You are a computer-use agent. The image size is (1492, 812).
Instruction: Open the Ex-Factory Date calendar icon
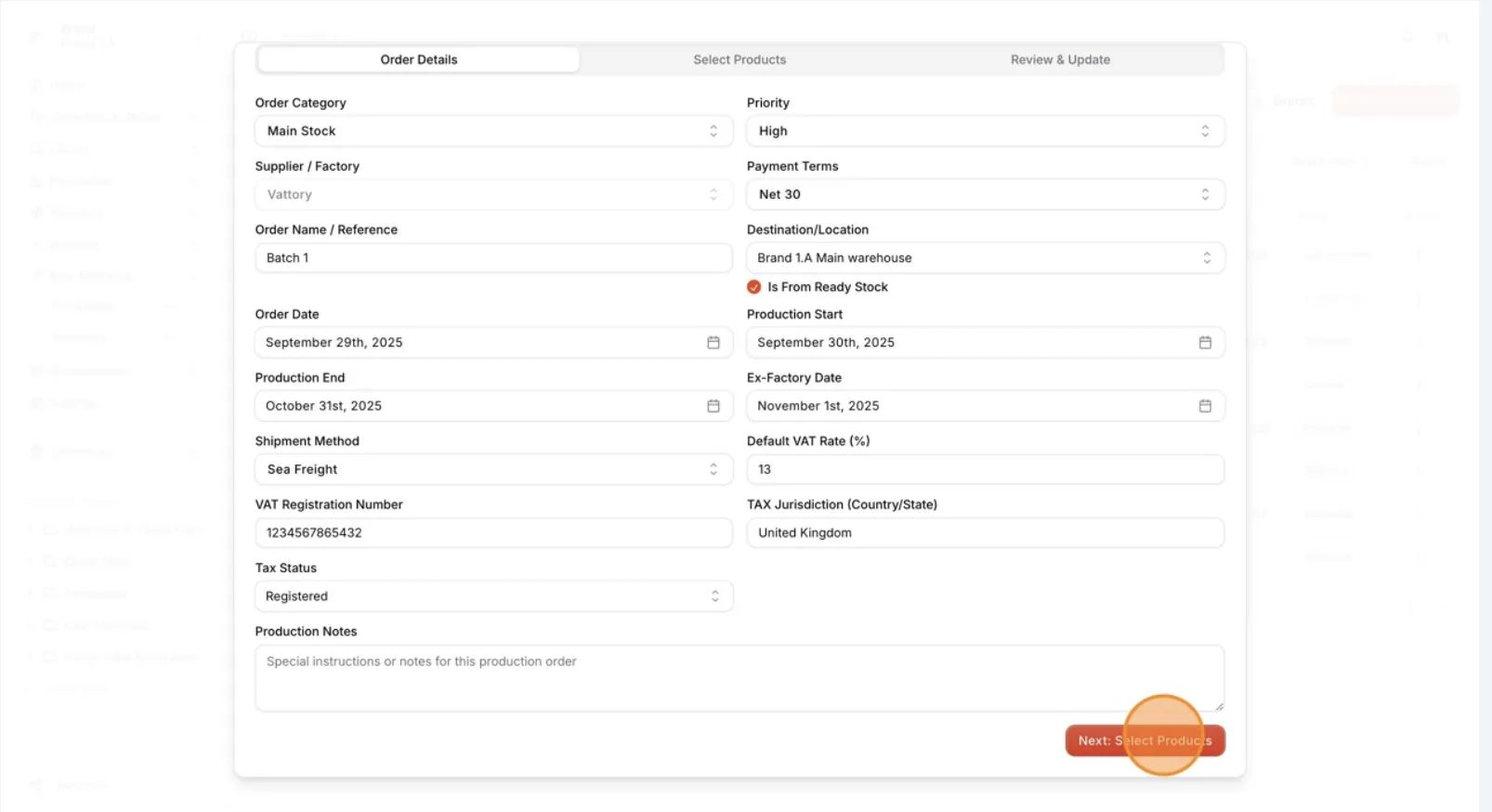[x=1205, y=406]
